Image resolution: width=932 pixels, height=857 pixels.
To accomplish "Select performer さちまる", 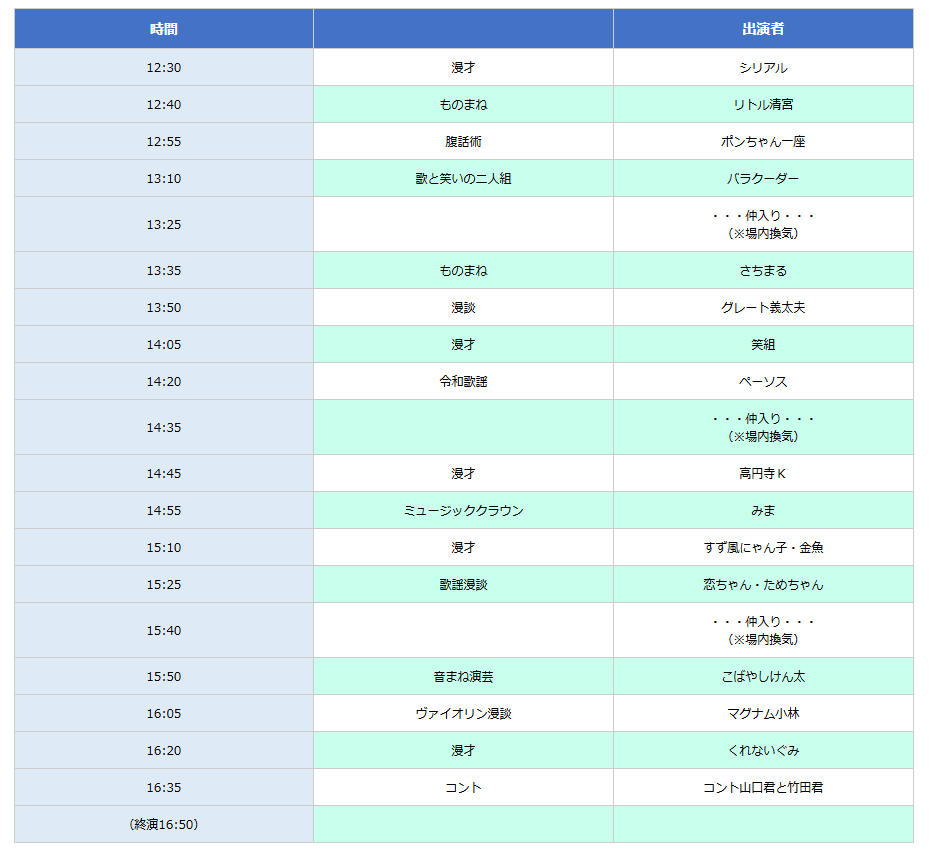I will pyautogui.click(x=763, y=270).
